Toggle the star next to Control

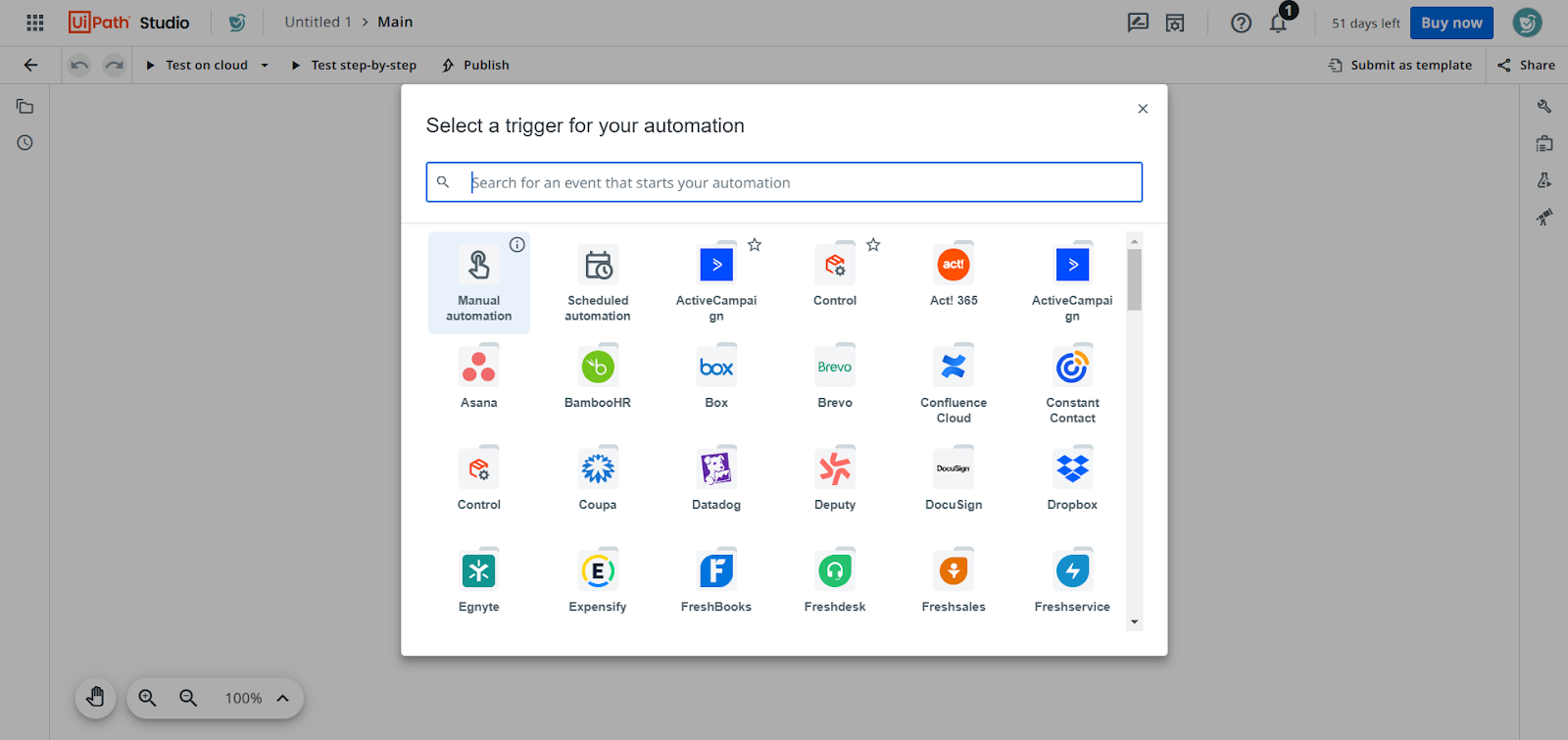(x=873, y=245)
